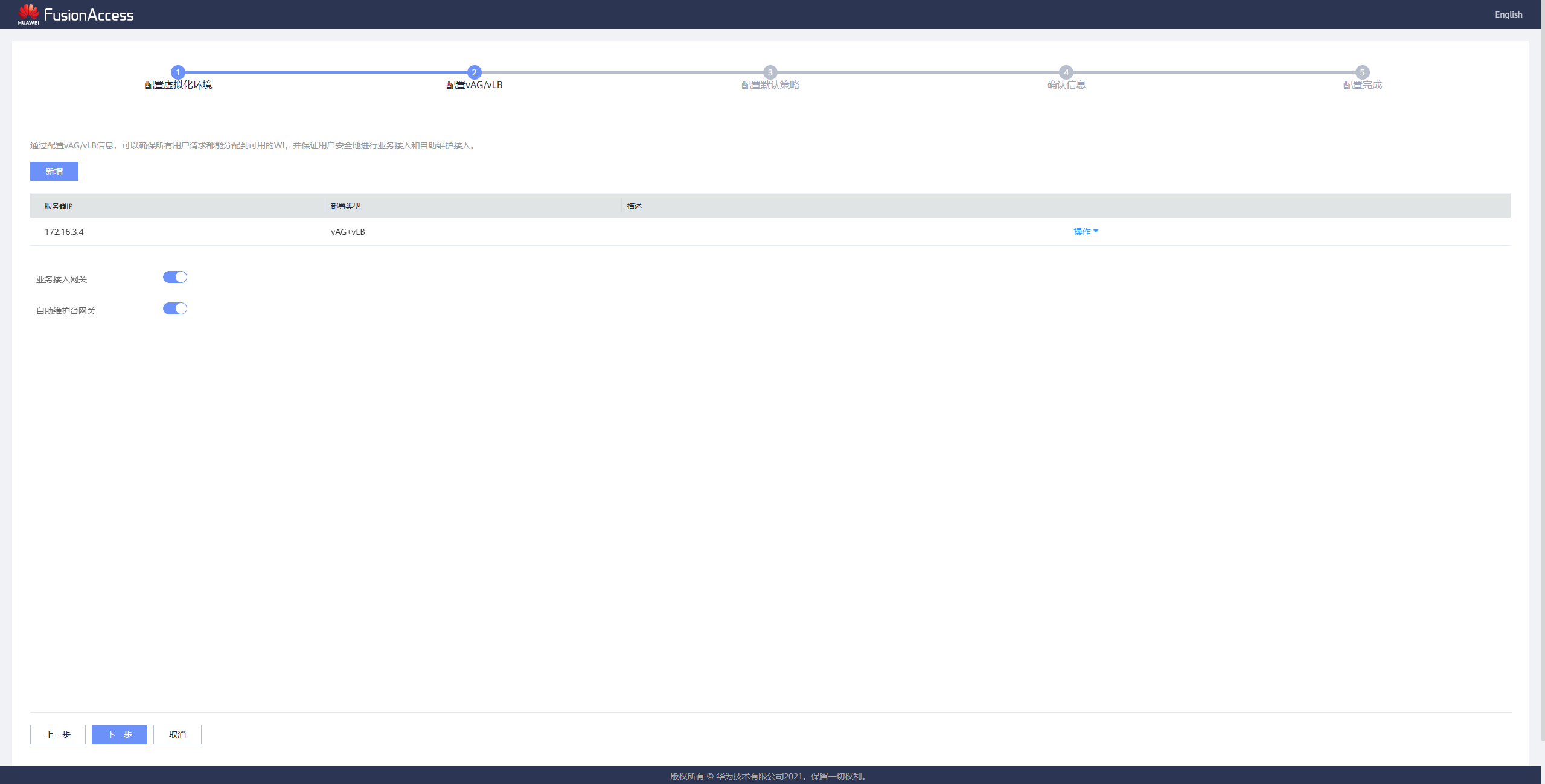
Task: Toggle the 业务接入网关 switch
Action: point(175,277)
